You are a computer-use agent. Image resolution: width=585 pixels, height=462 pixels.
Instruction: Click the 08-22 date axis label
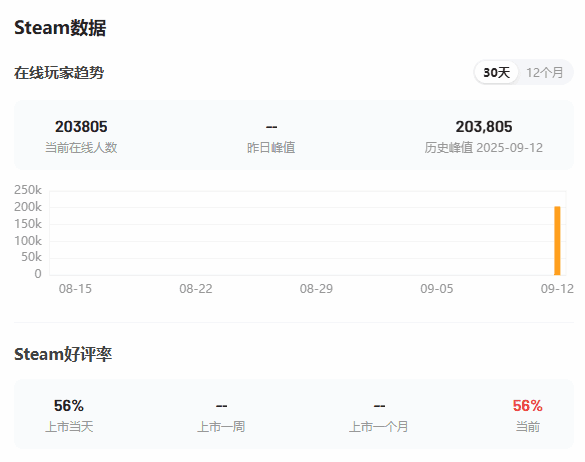195,288
